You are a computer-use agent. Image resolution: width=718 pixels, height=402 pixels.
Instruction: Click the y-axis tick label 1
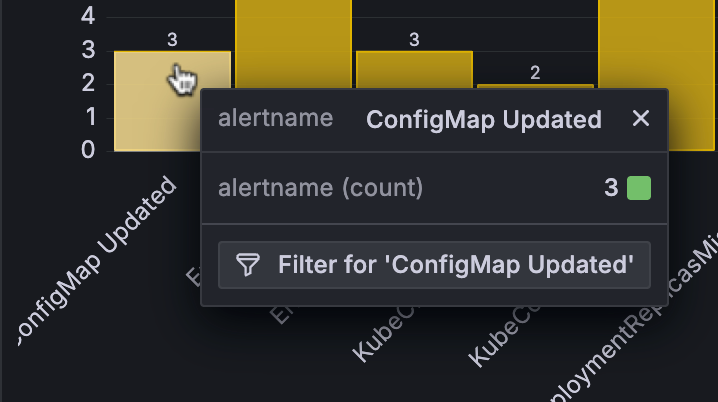point(88,117)
